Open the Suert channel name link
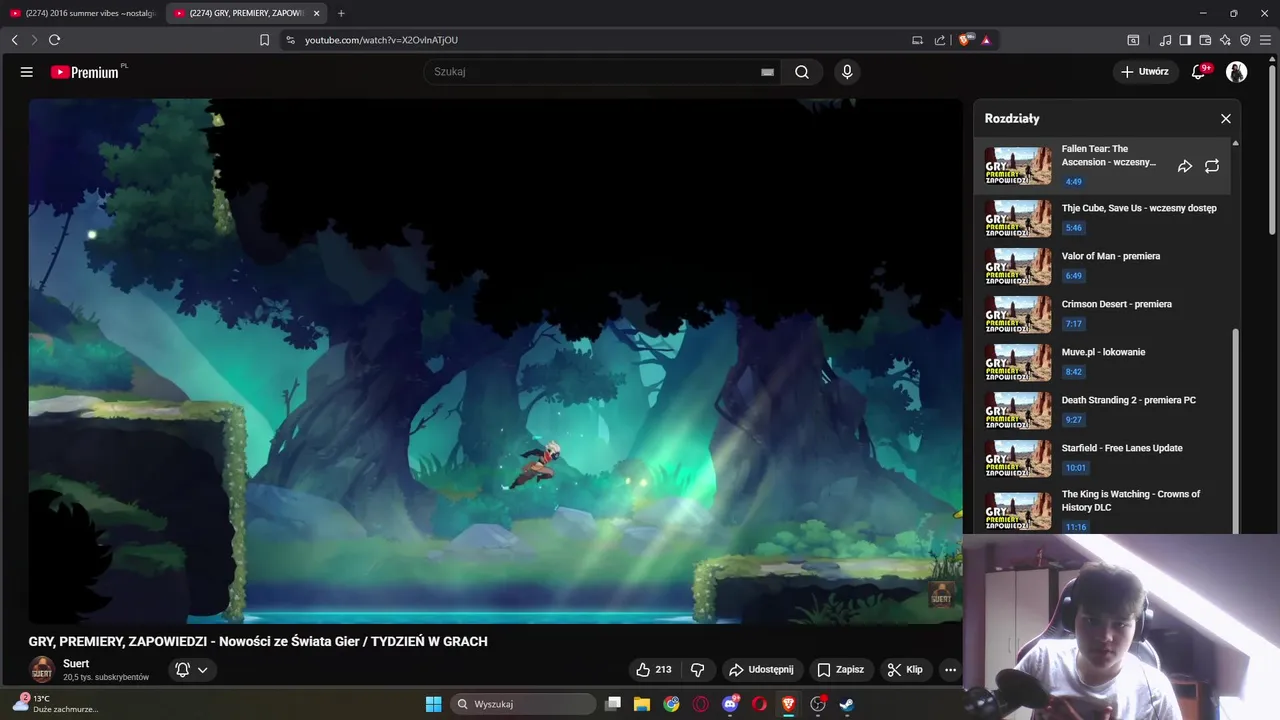 click(x=76, y=664)
